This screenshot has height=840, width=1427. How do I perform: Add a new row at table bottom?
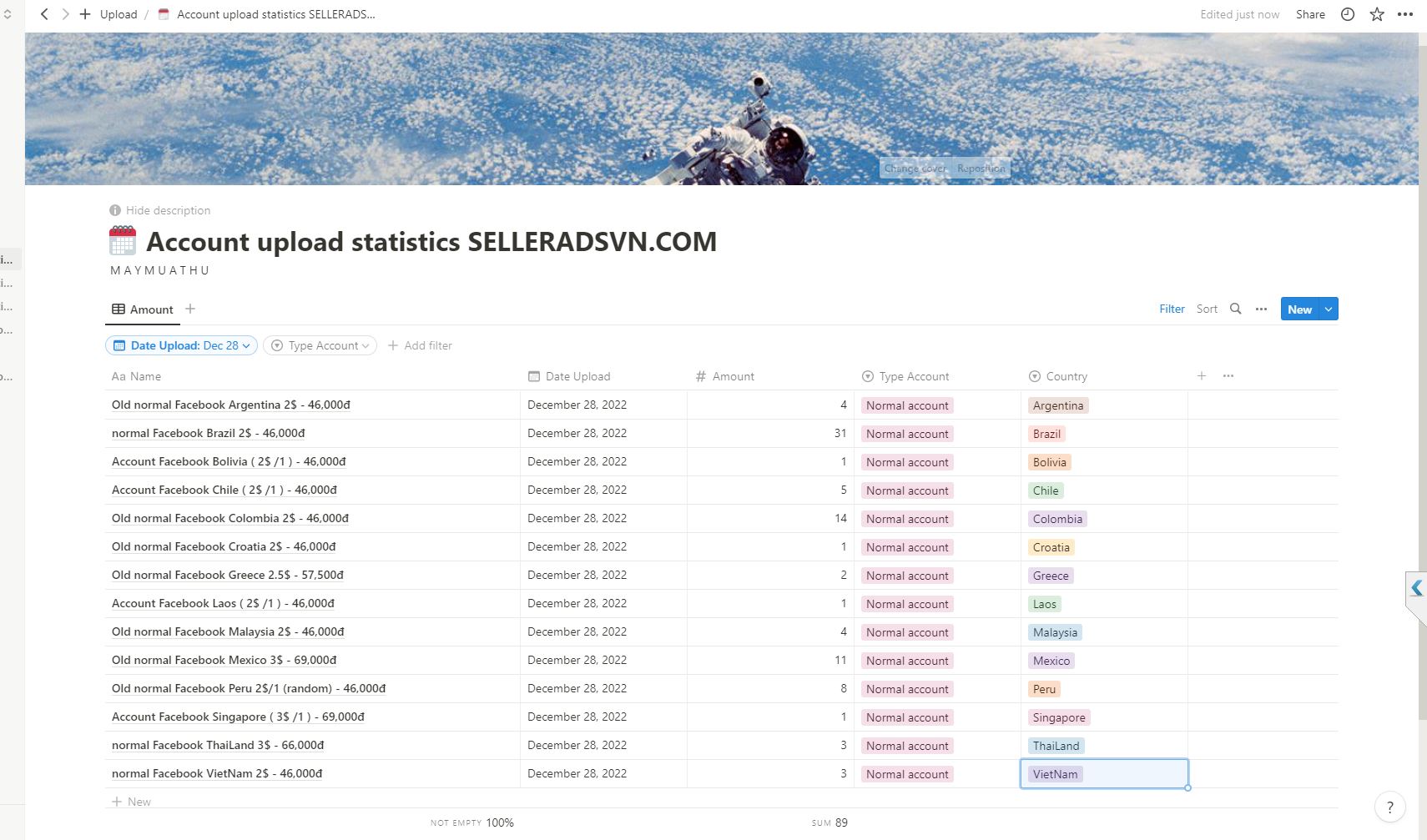[x=131, y=802]
